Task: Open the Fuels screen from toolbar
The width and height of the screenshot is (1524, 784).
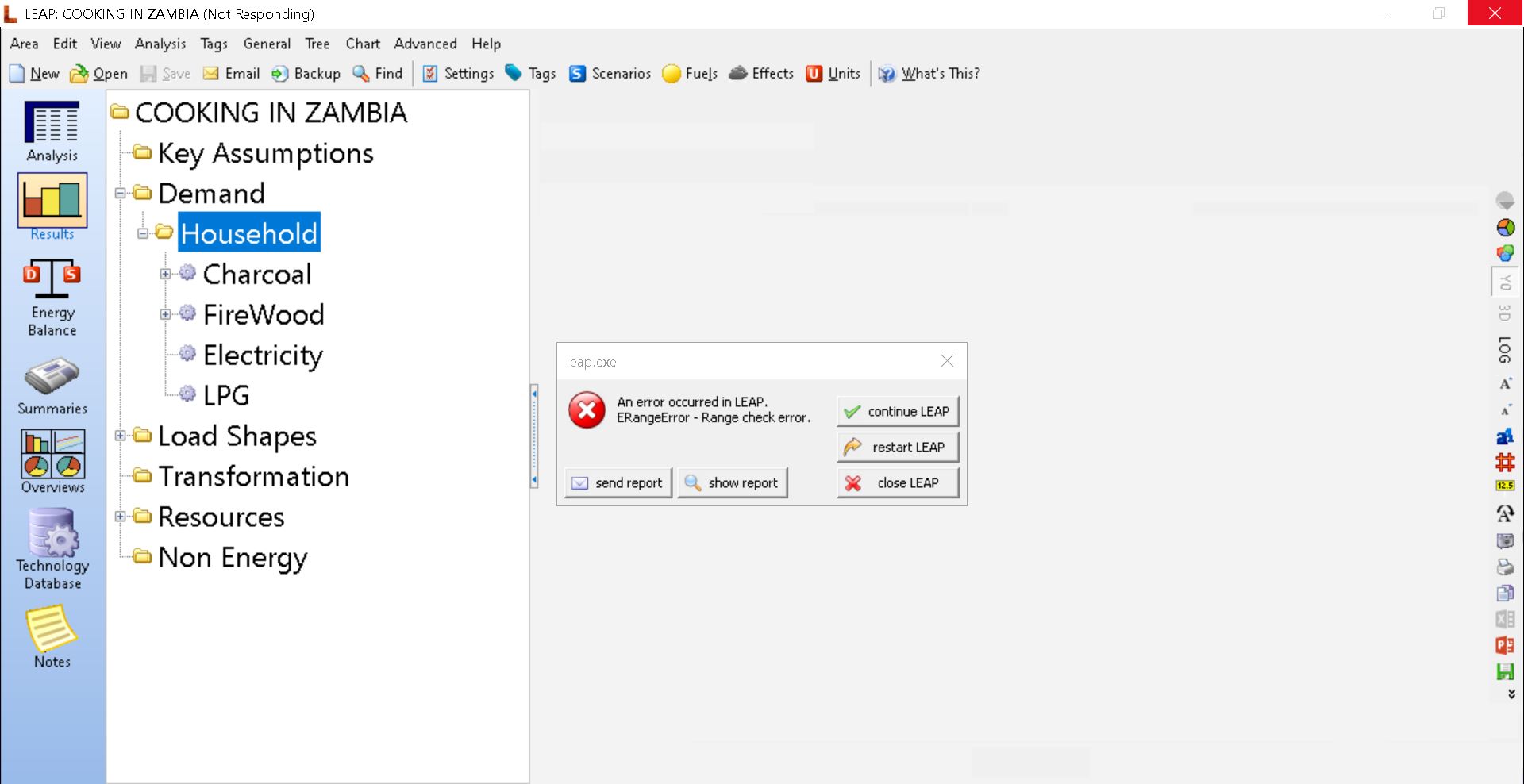Action: pyautogui.click(x=691, y=74)
